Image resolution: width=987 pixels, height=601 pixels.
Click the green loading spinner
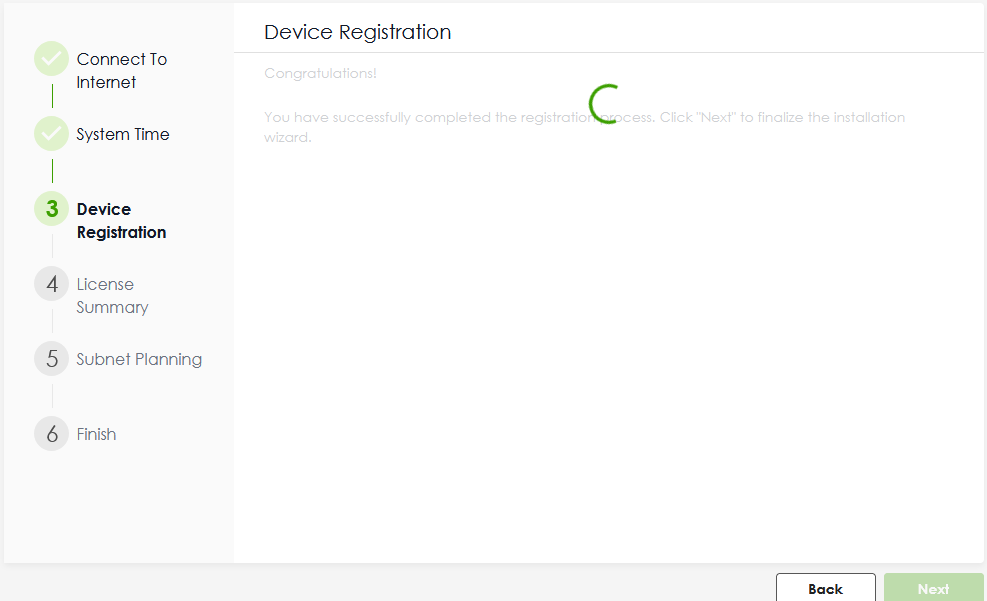606,103
